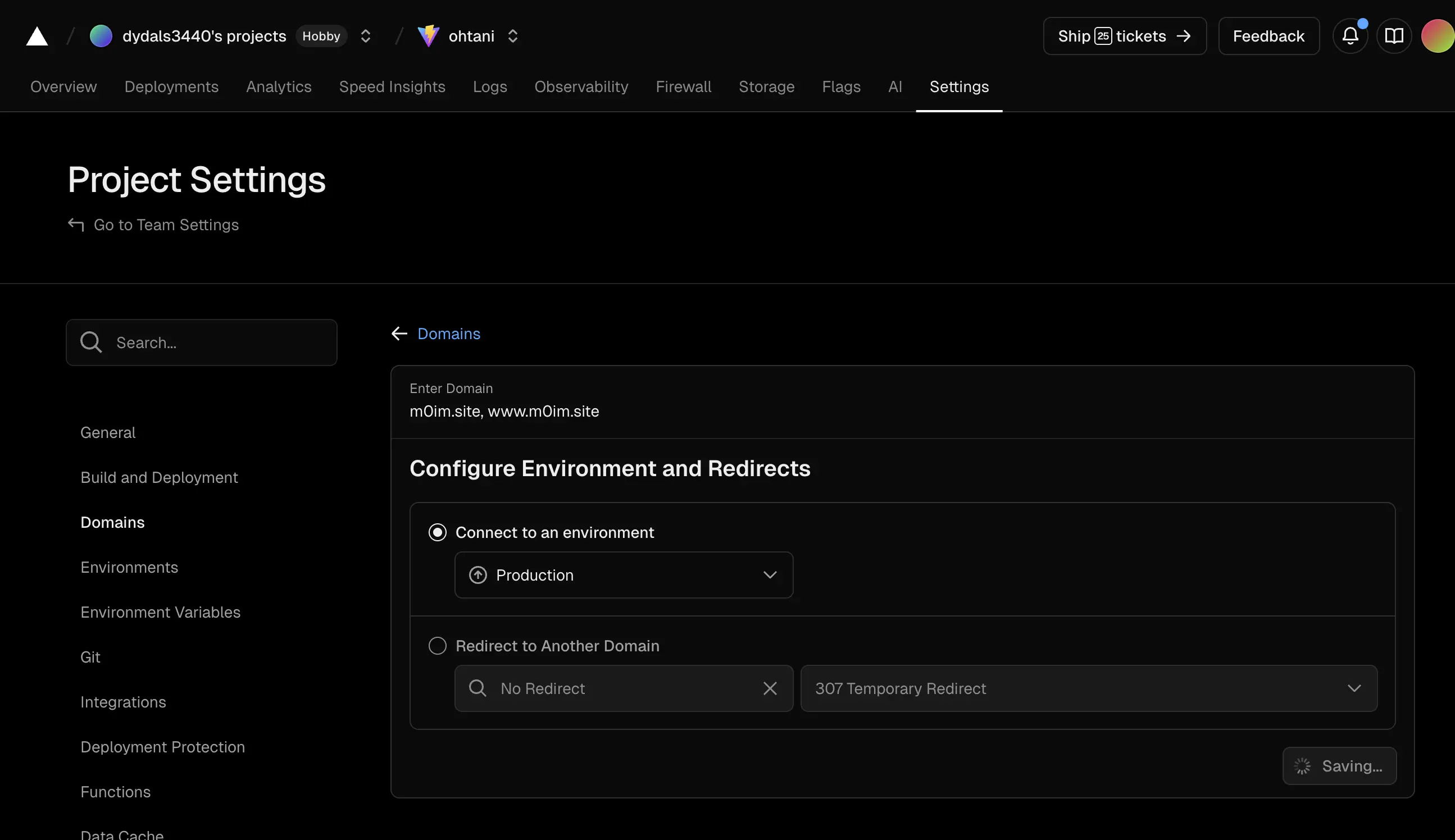1455x840 pixels.
Task: Select Redirect to Another Domain radio
Action: (x=438, y=646)
